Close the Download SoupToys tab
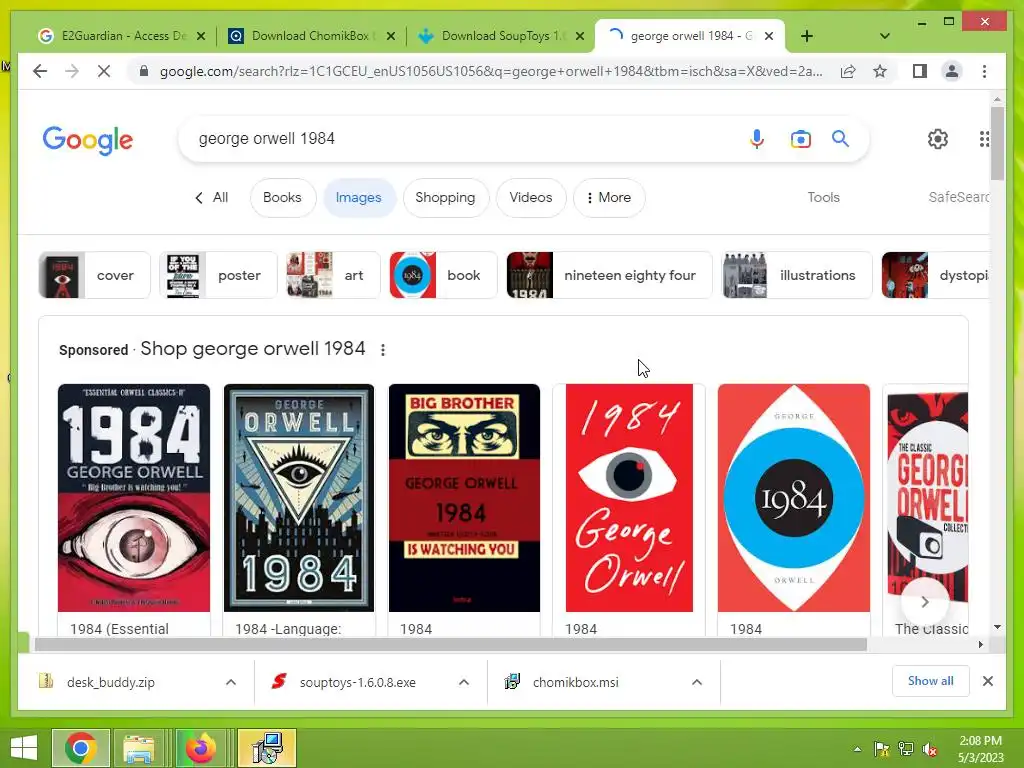 pos(579,36)
